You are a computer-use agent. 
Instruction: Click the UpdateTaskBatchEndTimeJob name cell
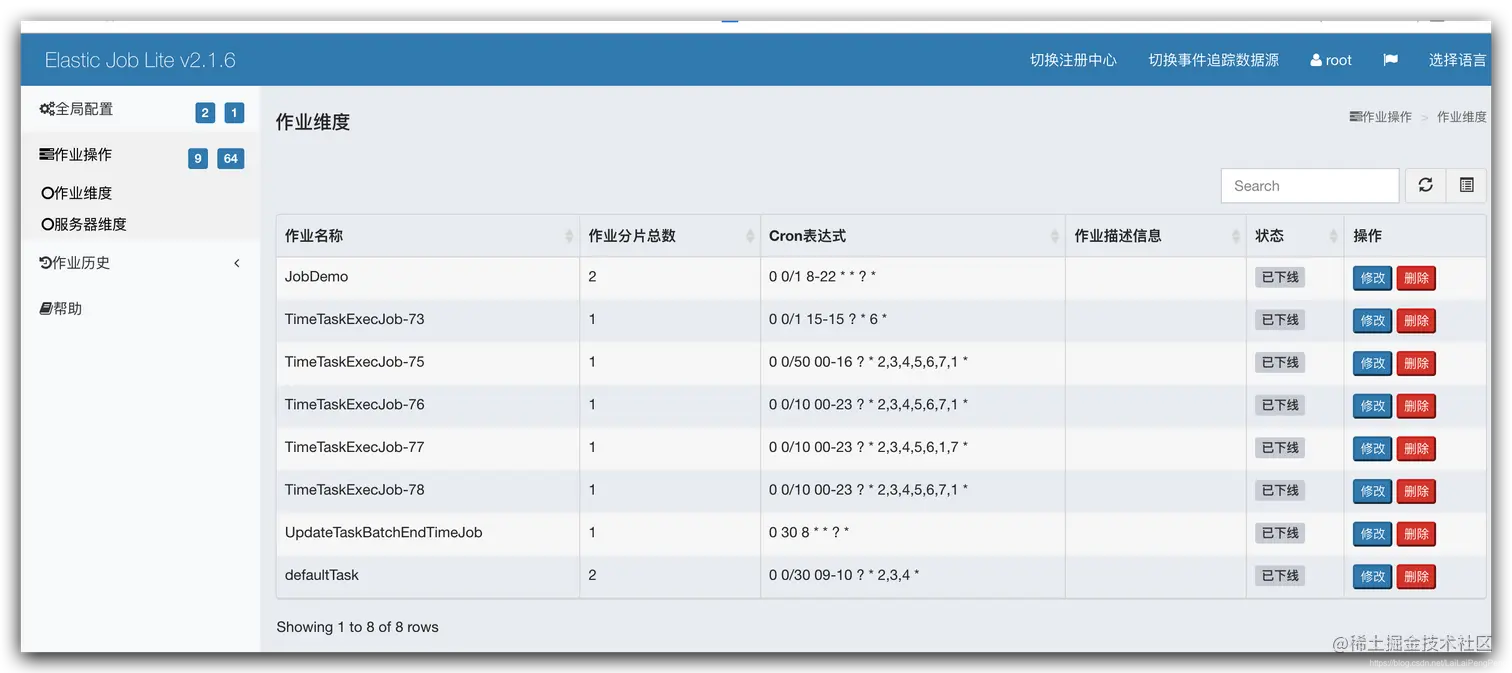coord(428,533)
